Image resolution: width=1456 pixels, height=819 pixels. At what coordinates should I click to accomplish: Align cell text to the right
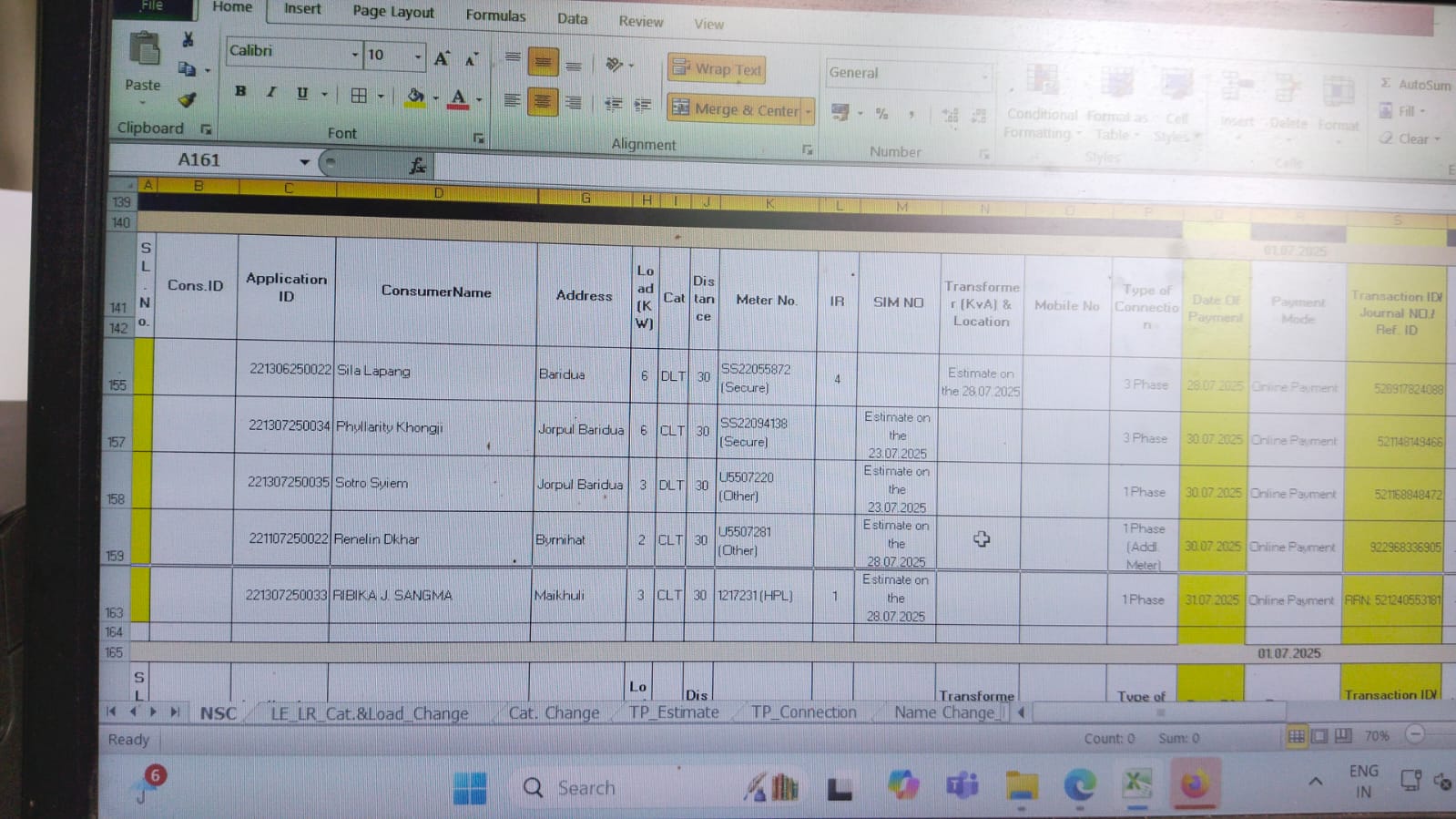pyautogui.click(x=573, y=103)
